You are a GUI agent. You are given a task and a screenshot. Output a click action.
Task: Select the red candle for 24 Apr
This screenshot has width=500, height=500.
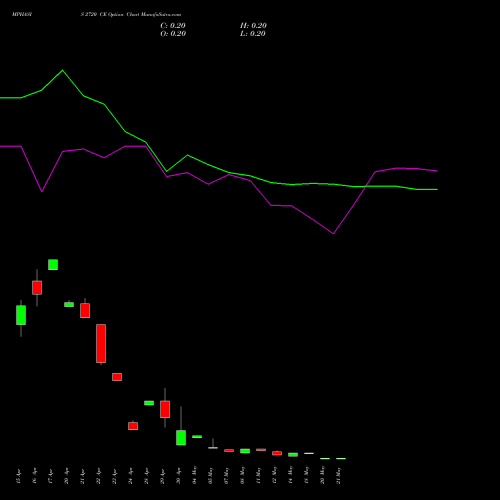click(x=133, y=426)
